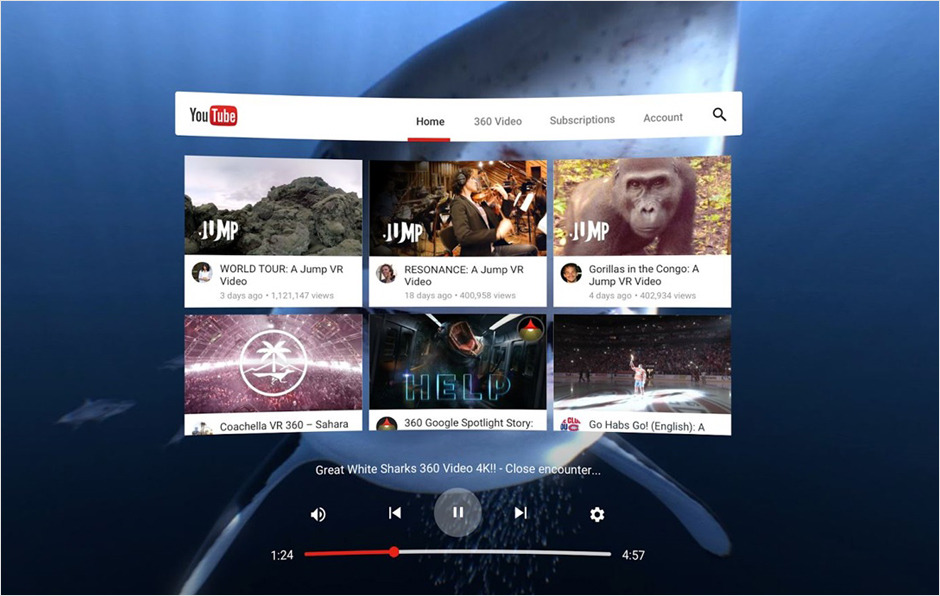The image size is (940, 596).
Task: Open the Account tab
Action: (662, 118)
